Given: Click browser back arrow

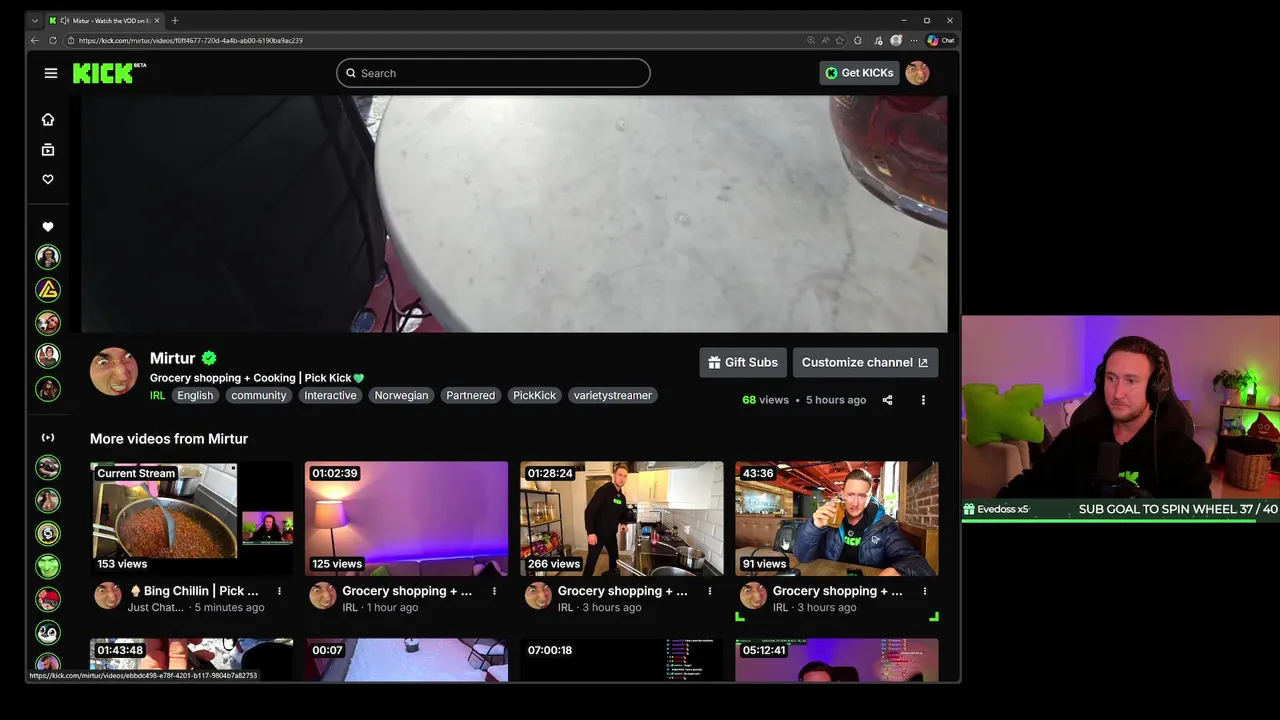Looking at the screenshot, I should point(35,40).
